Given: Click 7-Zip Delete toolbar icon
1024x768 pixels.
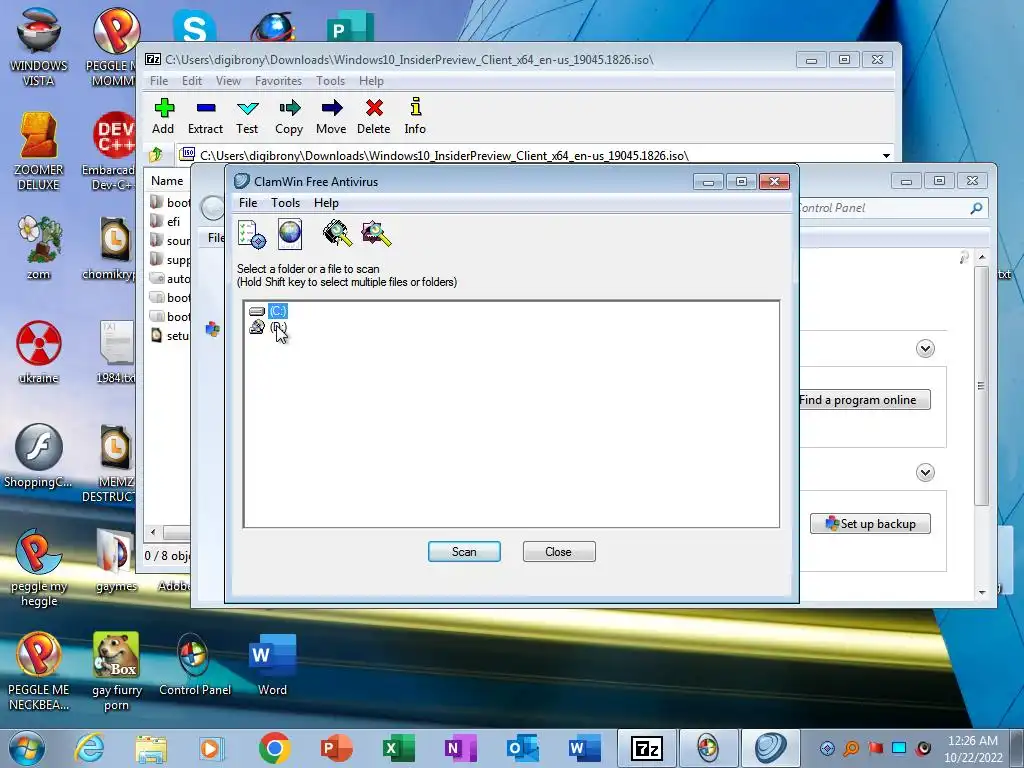Looking at the screenshot, I should [x=374, y=116].
